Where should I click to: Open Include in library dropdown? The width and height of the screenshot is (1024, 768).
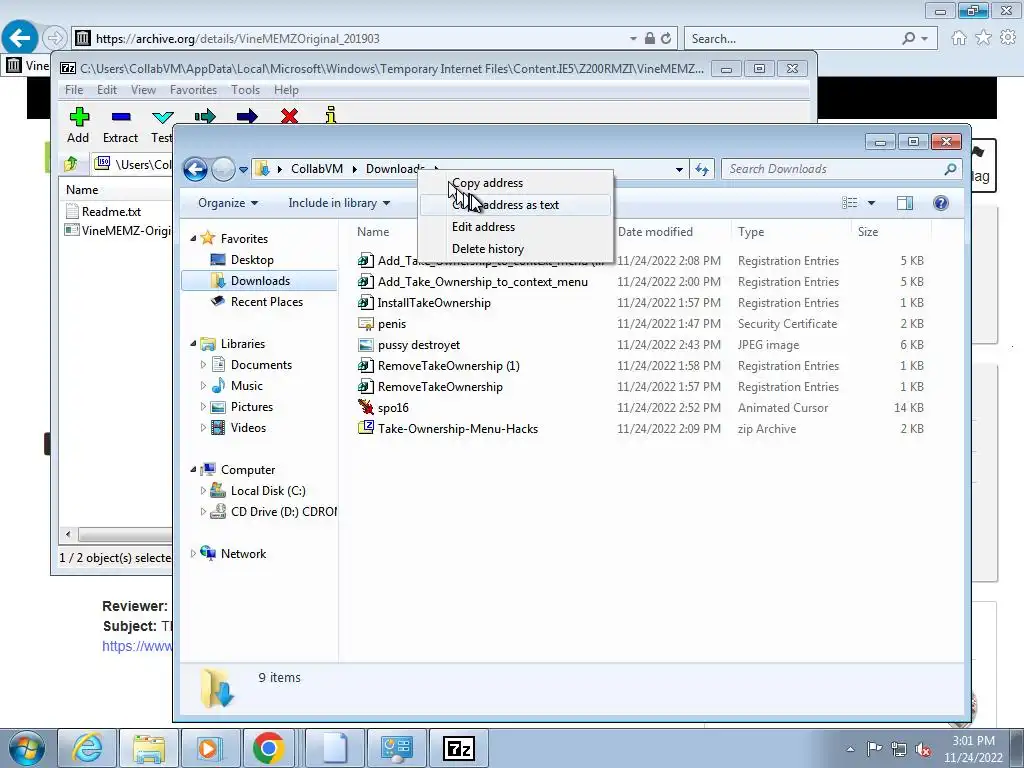339,203
